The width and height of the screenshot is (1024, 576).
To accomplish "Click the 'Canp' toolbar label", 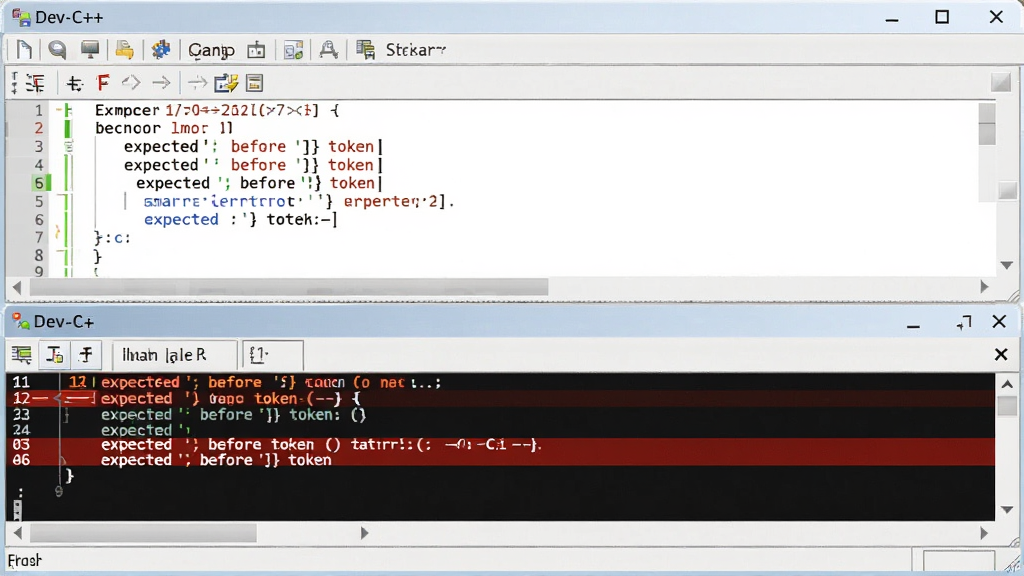I will [211, 50].
